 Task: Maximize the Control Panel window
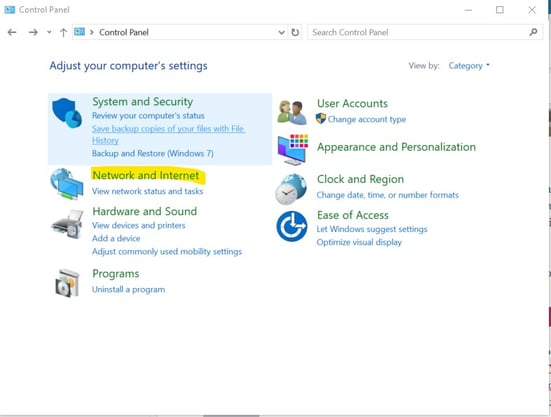coord(500,10)
